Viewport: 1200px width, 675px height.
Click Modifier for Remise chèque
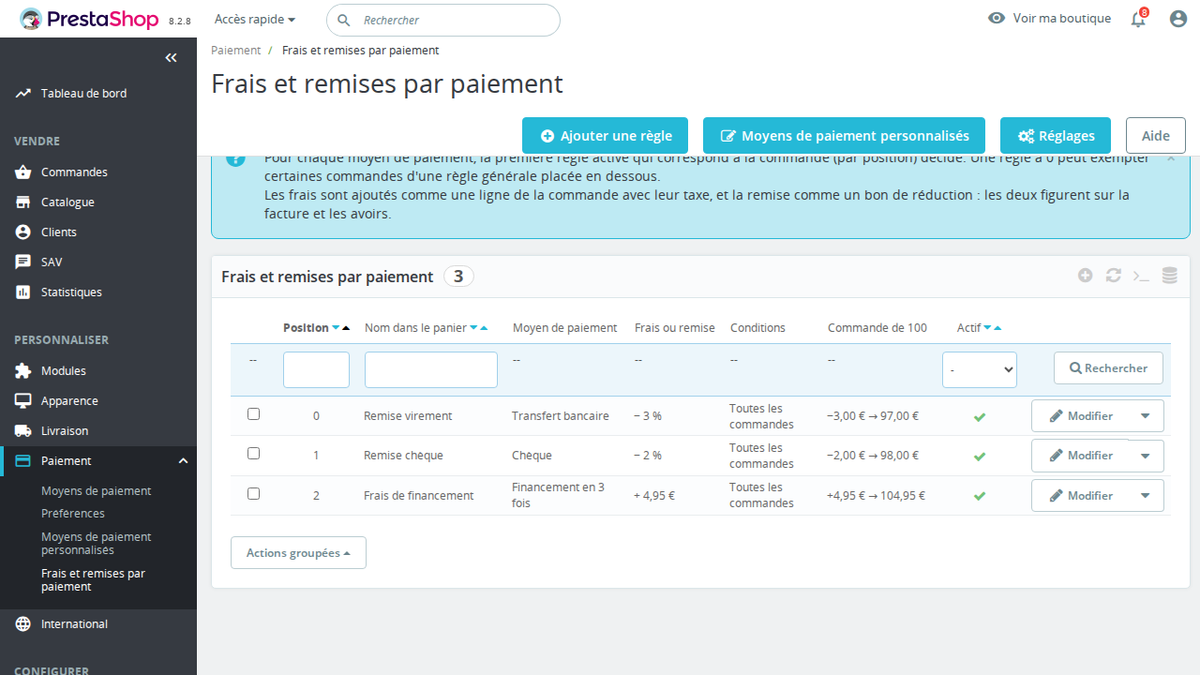[x=1080, y=456]
